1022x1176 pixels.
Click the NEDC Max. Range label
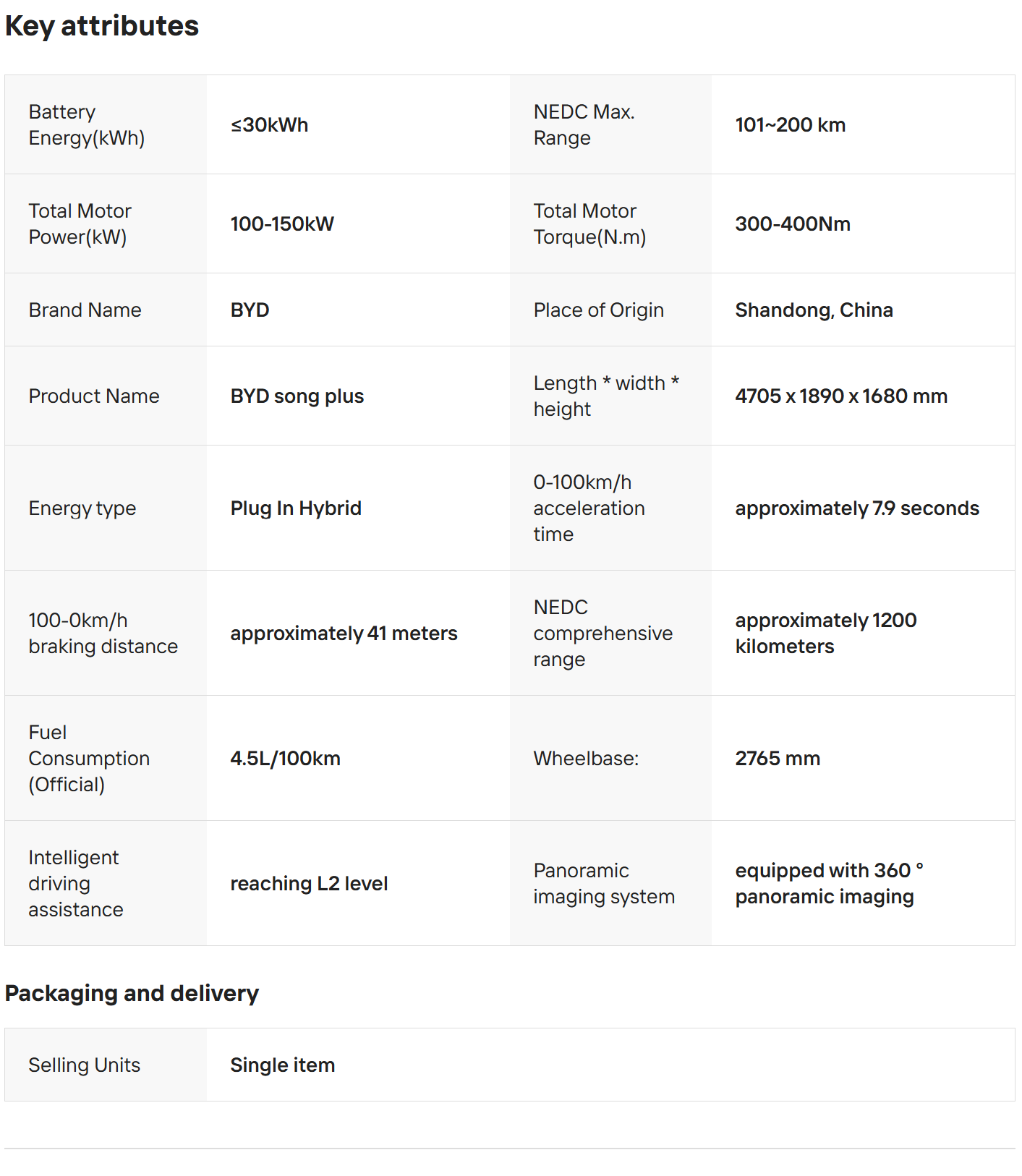point(584,125)
